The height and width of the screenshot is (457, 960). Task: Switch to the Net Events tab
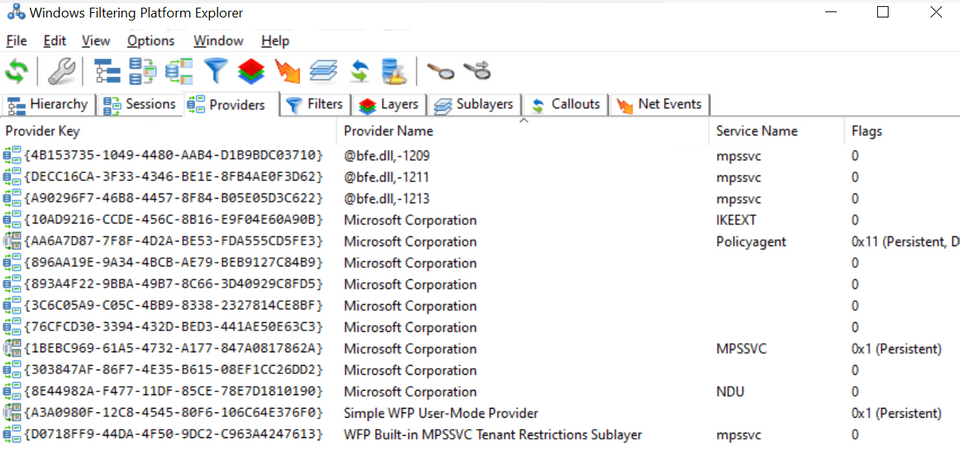coord(659,104)
